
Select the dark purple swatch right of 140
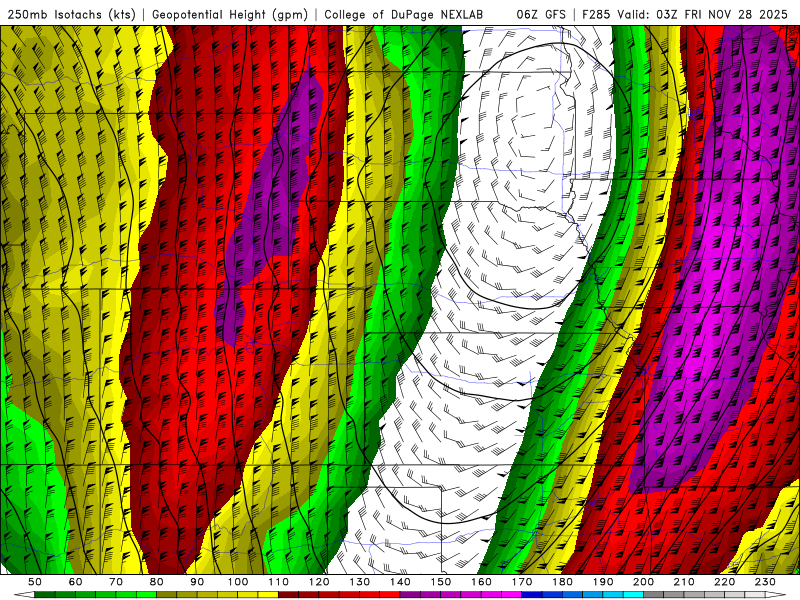(x=410, y=594)
